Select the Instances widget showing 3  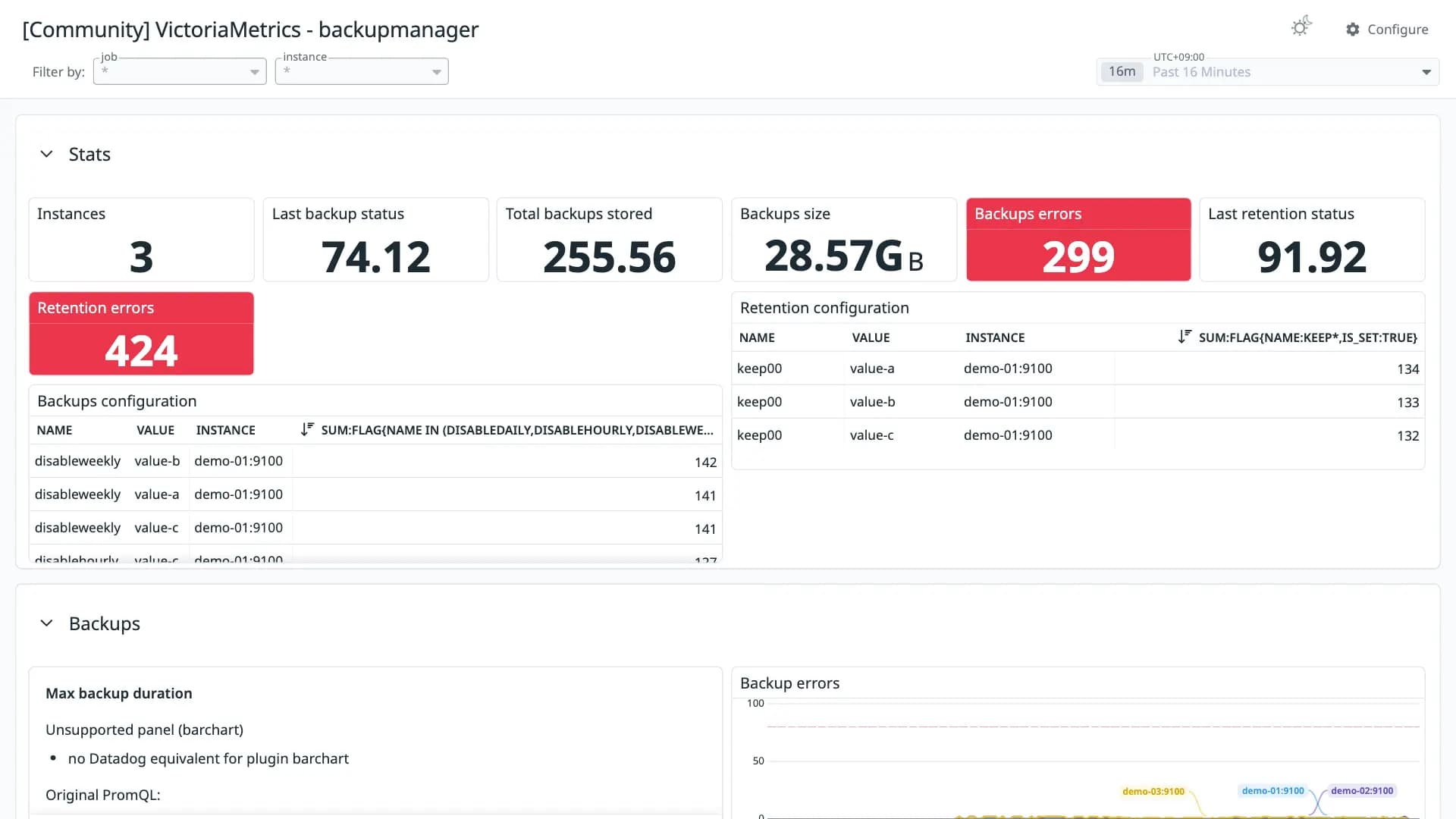tap(141, 240)
